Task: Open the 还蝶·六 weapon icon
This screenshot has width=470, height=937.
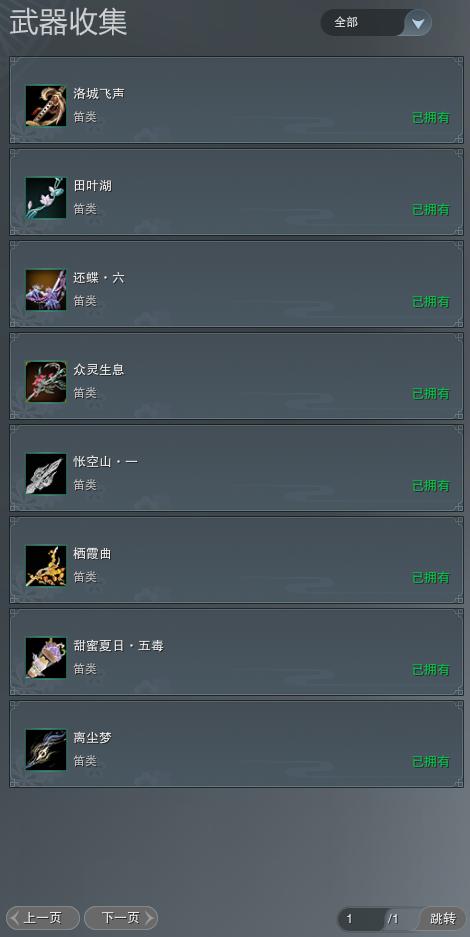Action: coord(46,290)
